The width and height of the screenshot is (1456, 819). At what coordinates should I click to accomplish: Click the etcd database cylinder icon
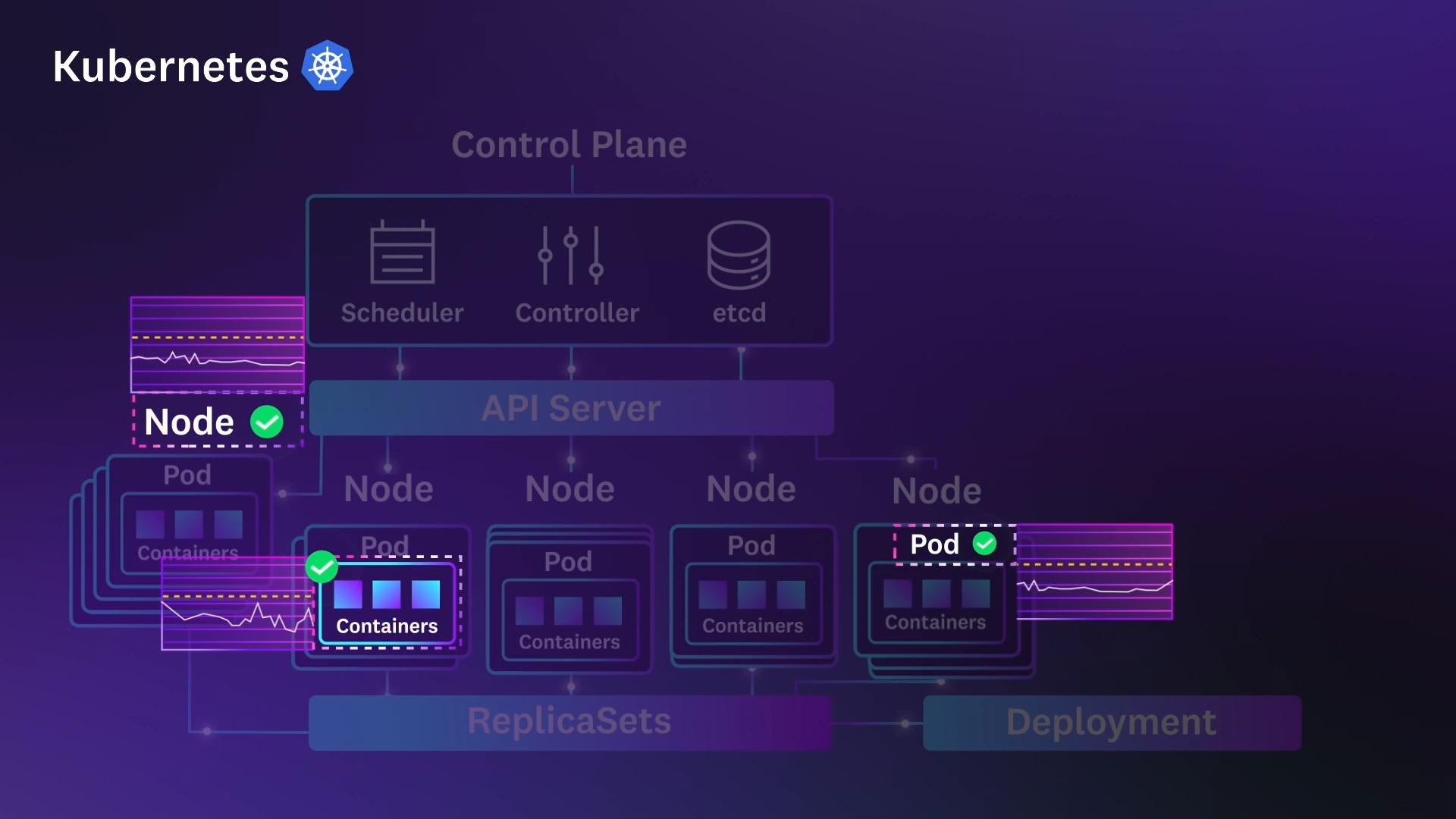[x=739, y=256]
